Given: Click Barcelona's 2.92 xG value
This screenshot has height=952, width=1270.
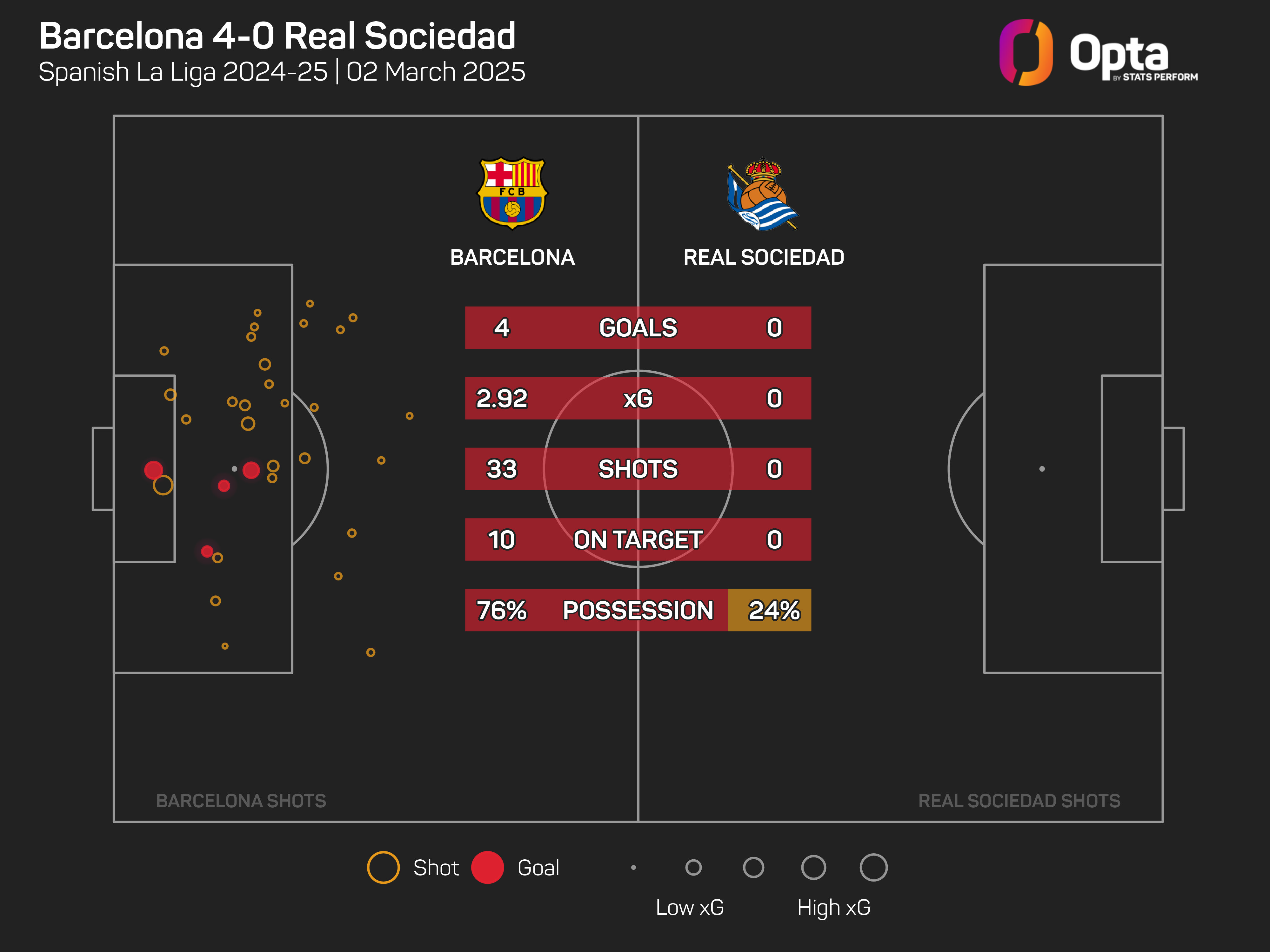Looking at the screenshot, I should [501, 398].
